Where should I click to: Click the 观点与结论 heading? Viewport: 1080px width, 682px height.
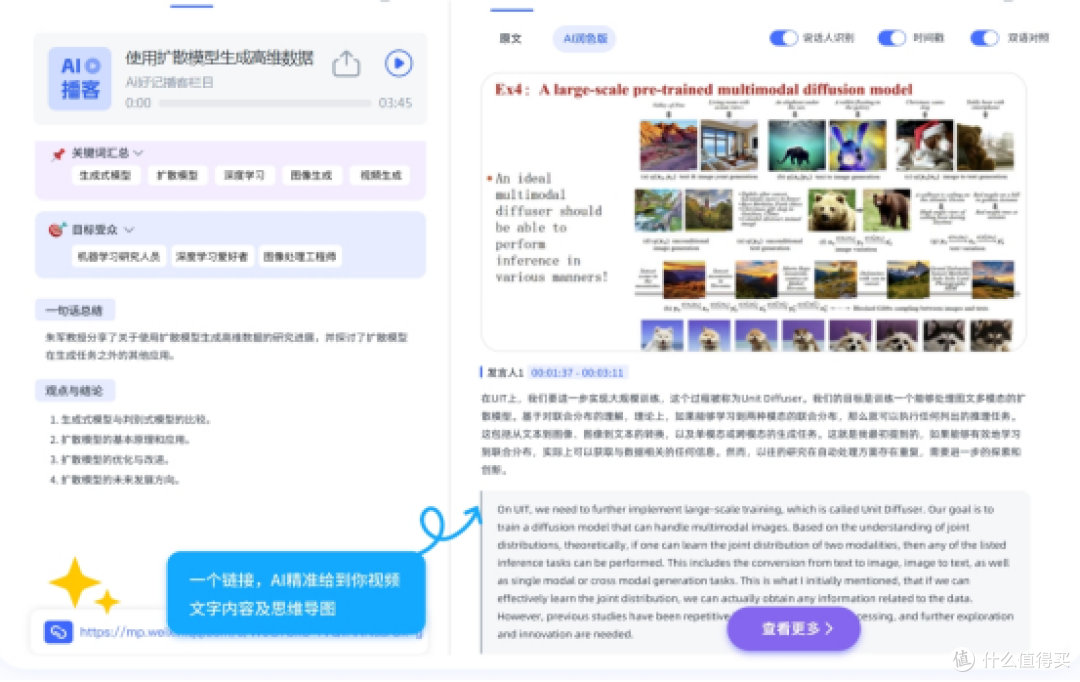click(x=74, y=391)
